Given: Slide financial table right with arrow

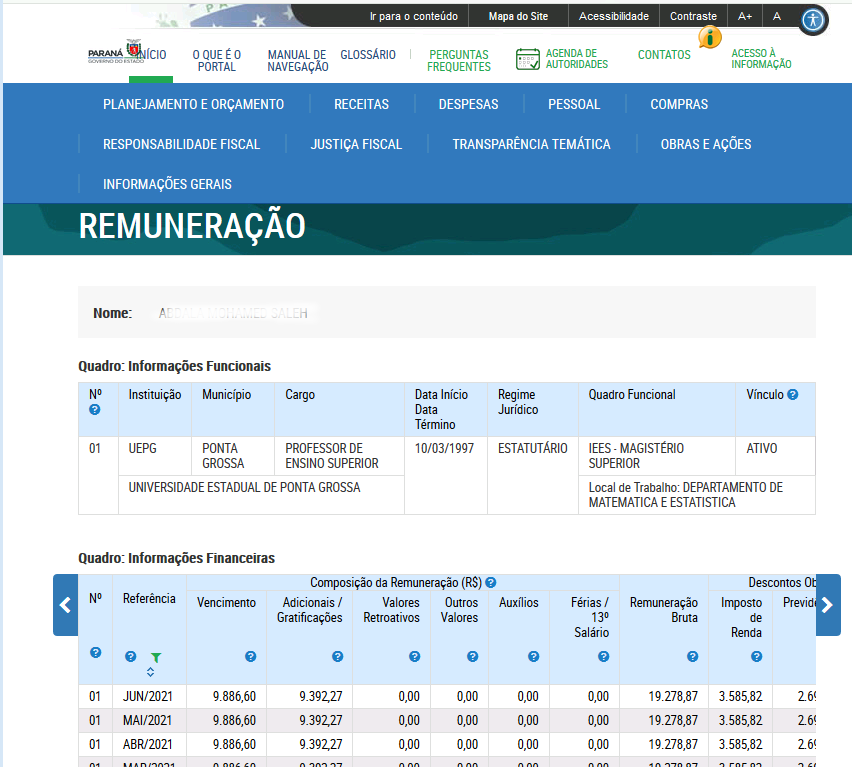Looking at the screenshot, I should 828,605.
